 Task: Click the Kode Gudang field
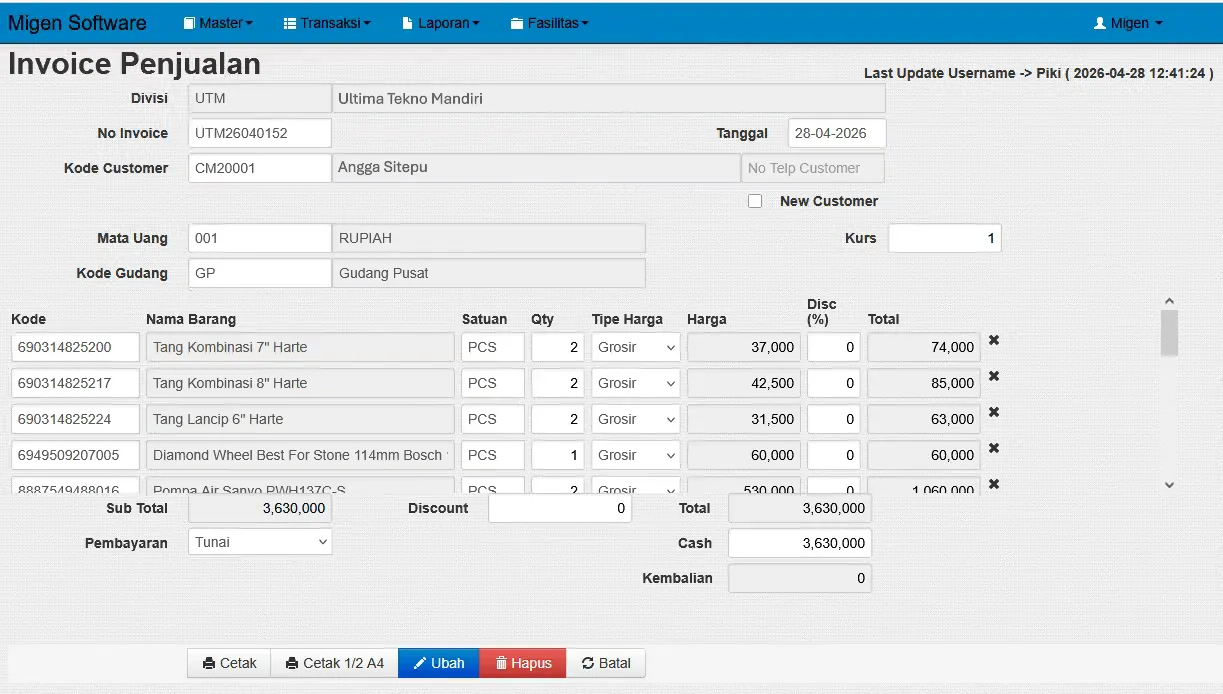click(260, 273)
